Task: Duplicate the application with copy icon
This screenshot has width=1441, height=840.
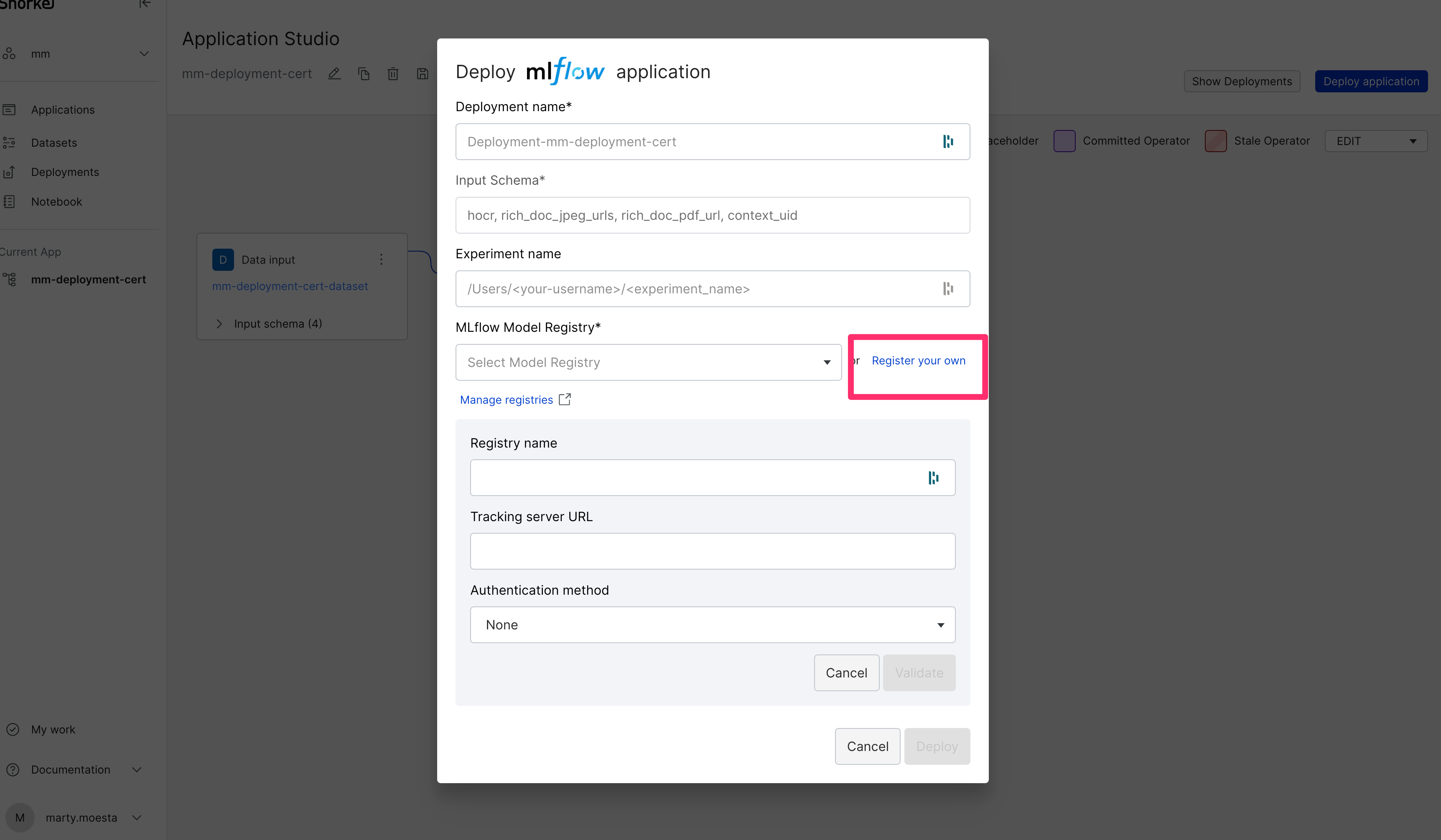Action: click(364, 74)
